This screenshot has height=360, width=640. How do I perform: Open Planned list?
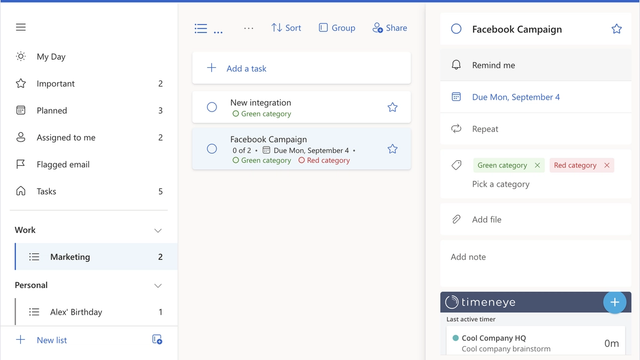click(x=89, y=110)
